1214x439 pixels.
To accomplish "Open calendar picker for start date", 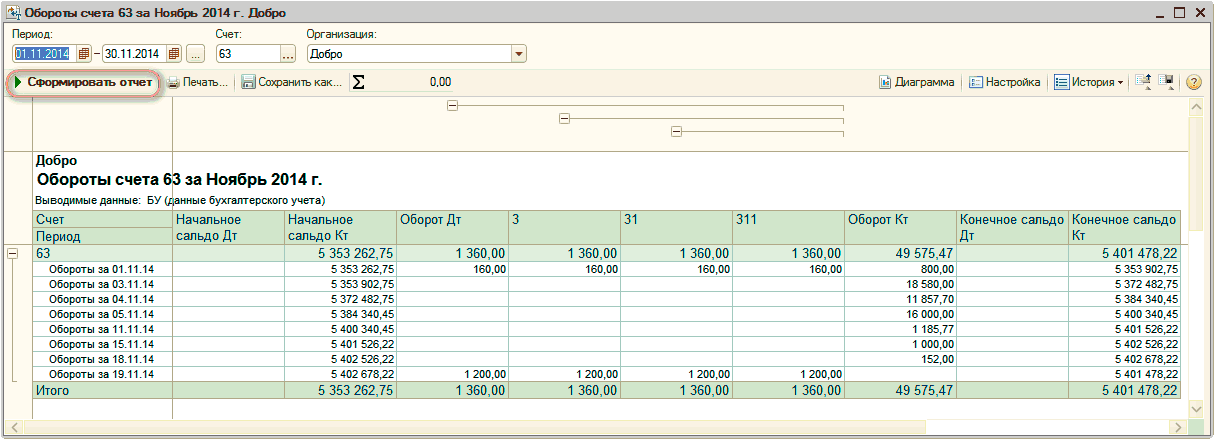I will pos(84,54).
